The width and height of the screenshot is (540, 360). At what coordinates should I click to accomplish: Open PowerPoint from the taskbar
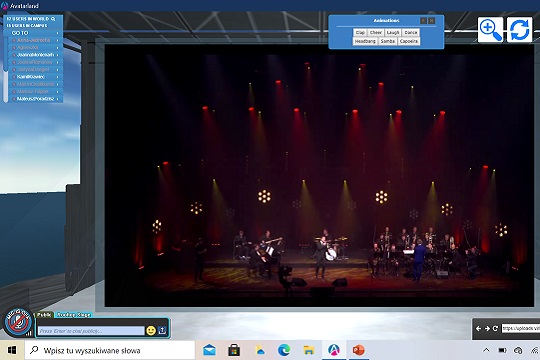click(359, 350)
